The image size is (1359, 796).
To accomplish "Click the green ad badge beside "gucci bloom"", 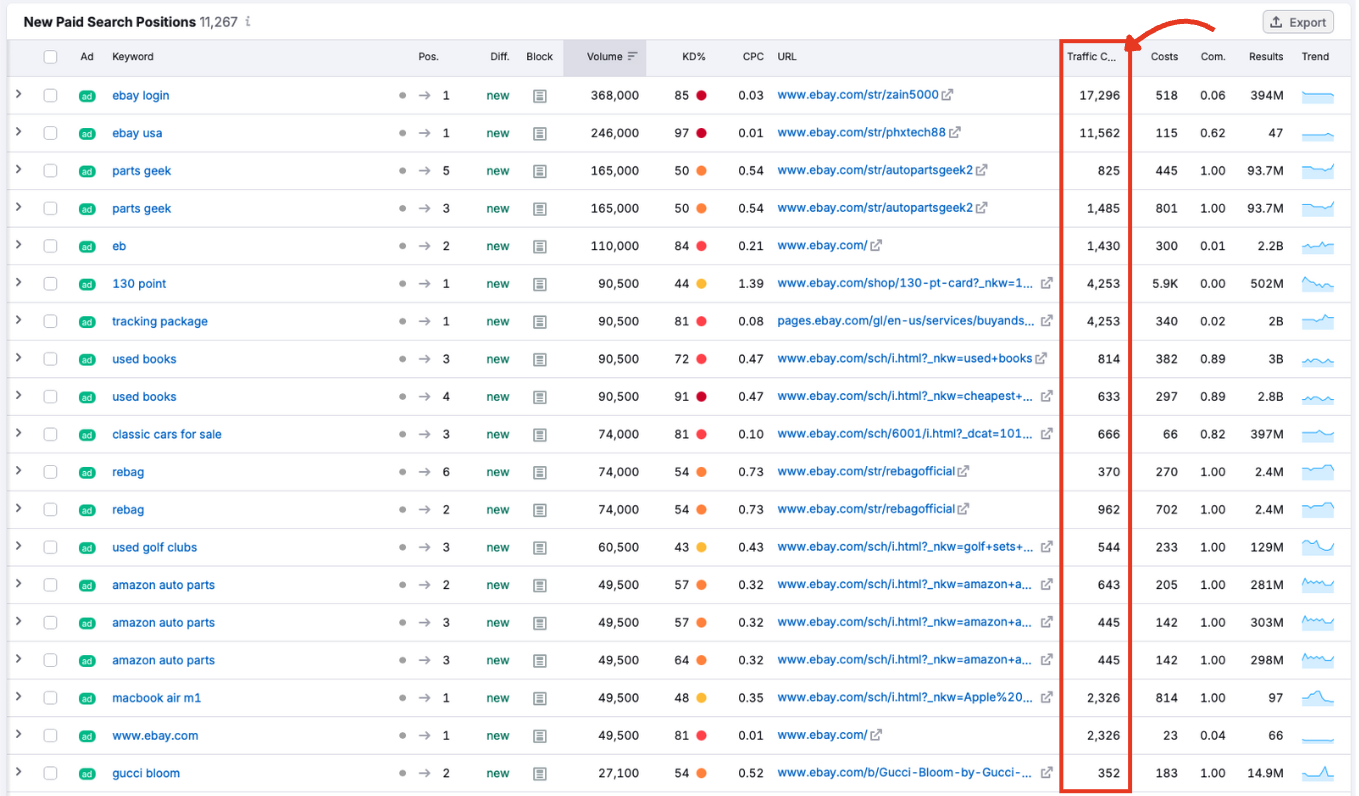I will [87, 773].
